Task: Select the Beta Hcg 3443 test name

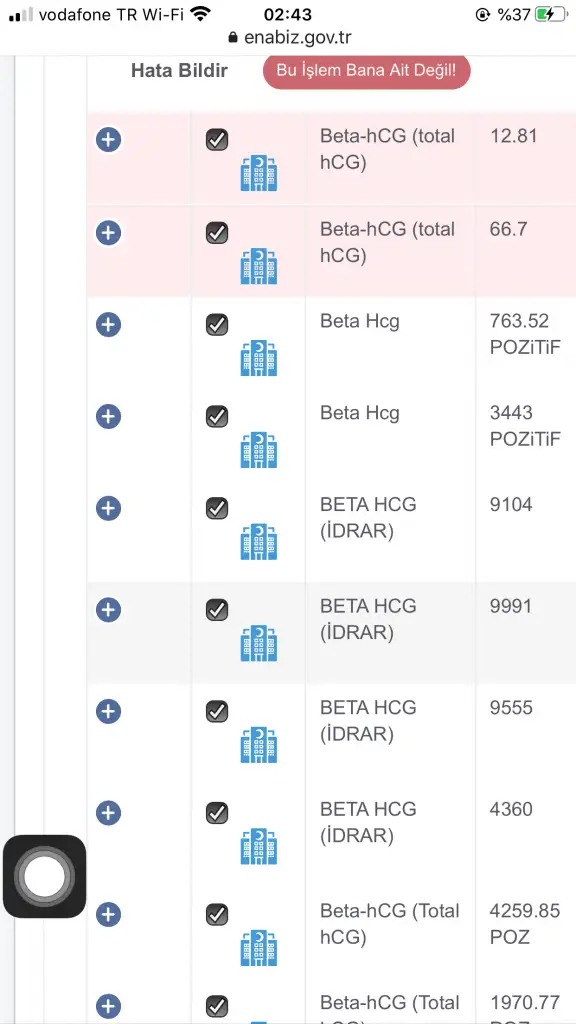Action: (359, 413)
